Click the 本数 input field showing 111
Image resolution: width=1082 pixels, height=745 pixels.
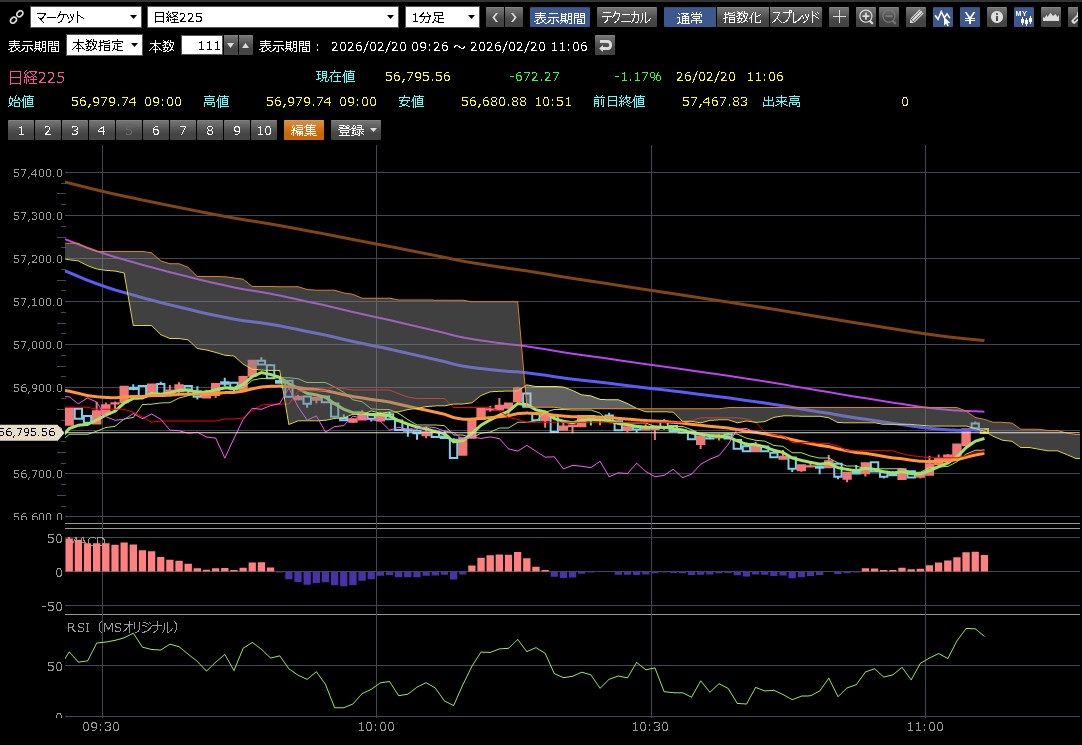(x=201, y=46)
